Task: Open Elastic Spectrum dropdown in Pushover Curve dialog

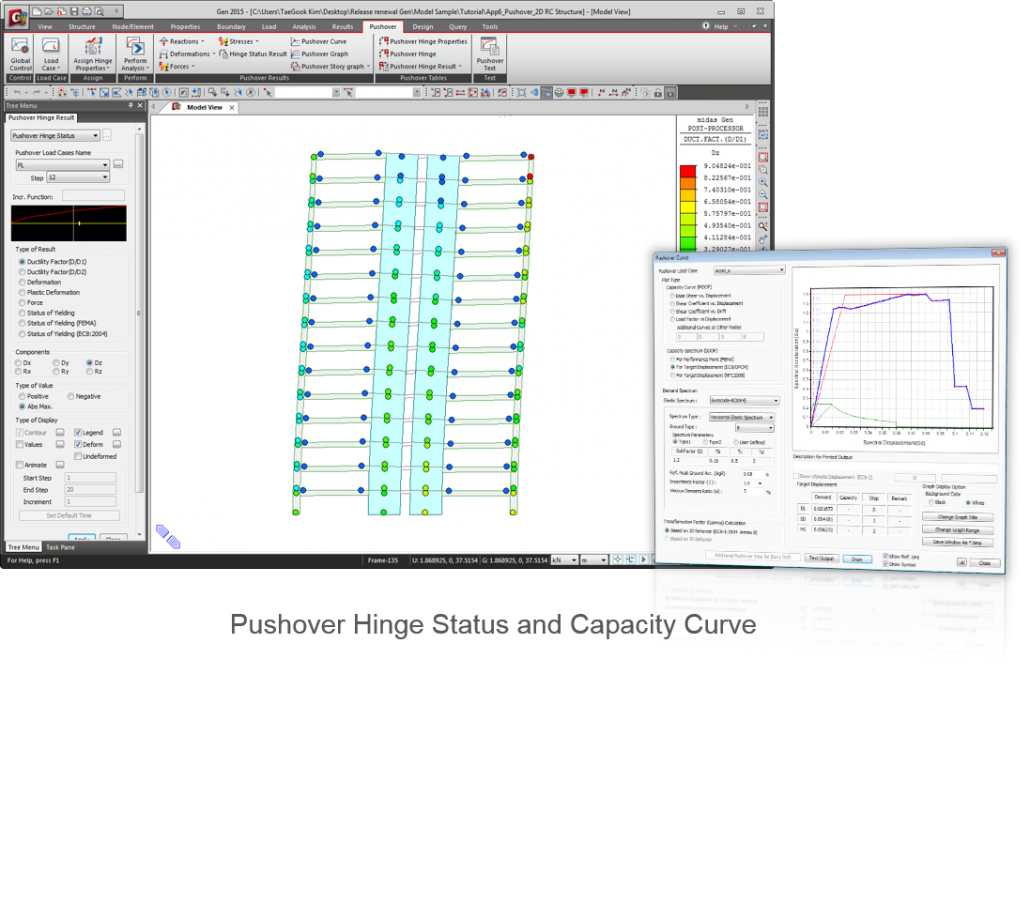Action: pos(744,401)
